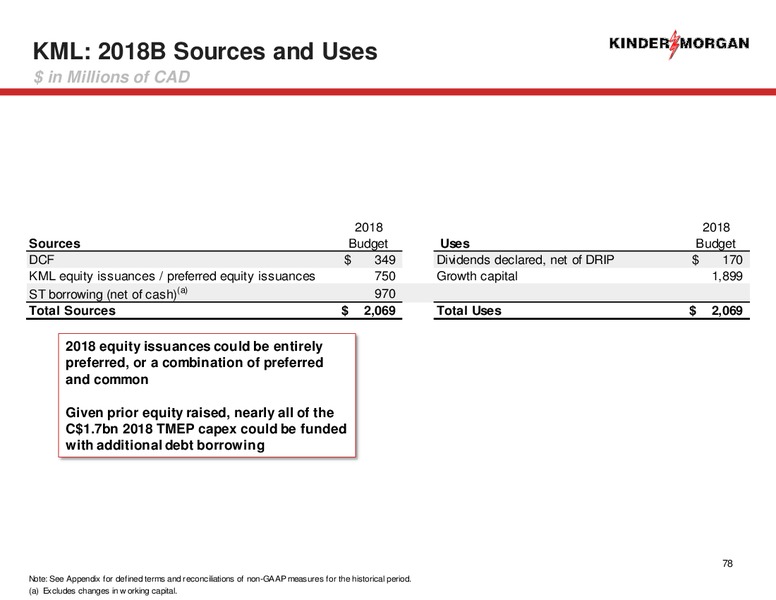Screen dimensions: 776x600
Task: Click callout paragraph starting 'Given prior equity raised'
Action: [206, 429]
